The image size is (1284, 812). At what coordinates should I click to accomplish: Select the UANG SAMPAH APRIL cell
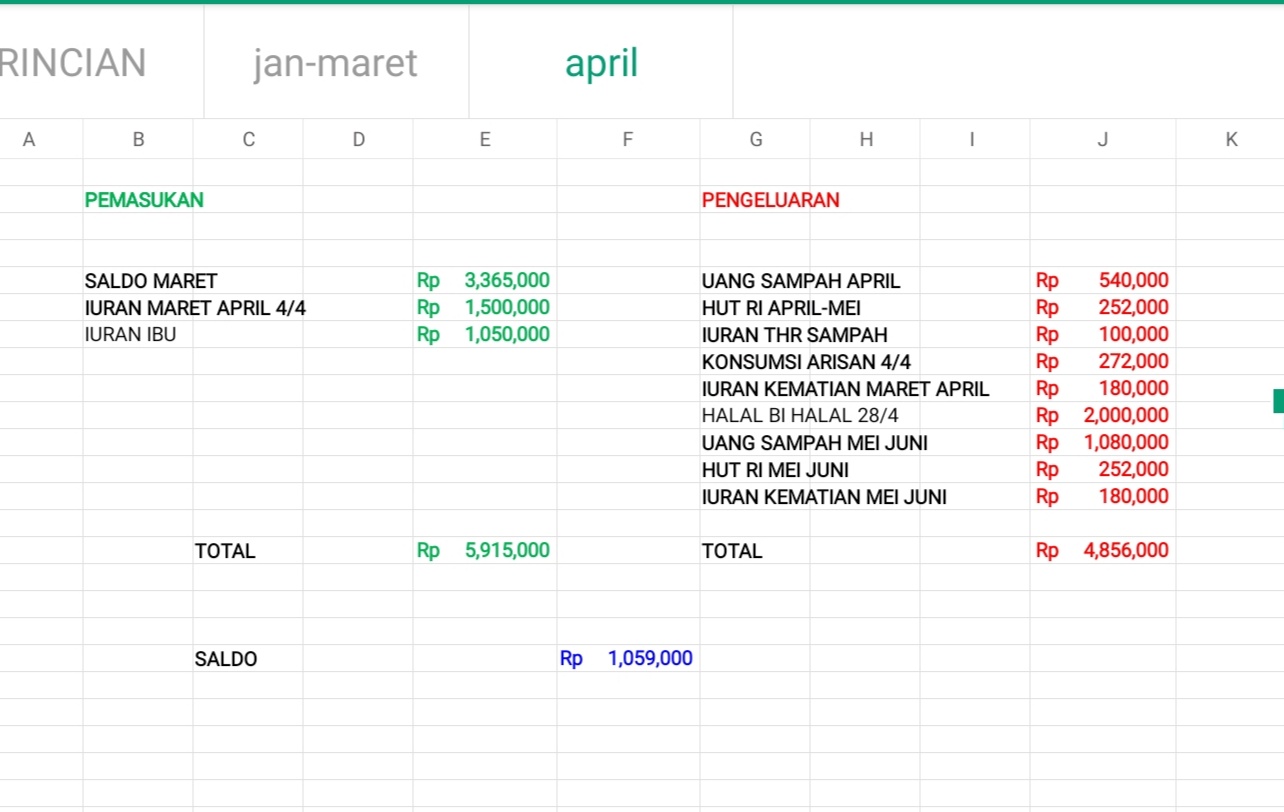click(x=755, y=281)
